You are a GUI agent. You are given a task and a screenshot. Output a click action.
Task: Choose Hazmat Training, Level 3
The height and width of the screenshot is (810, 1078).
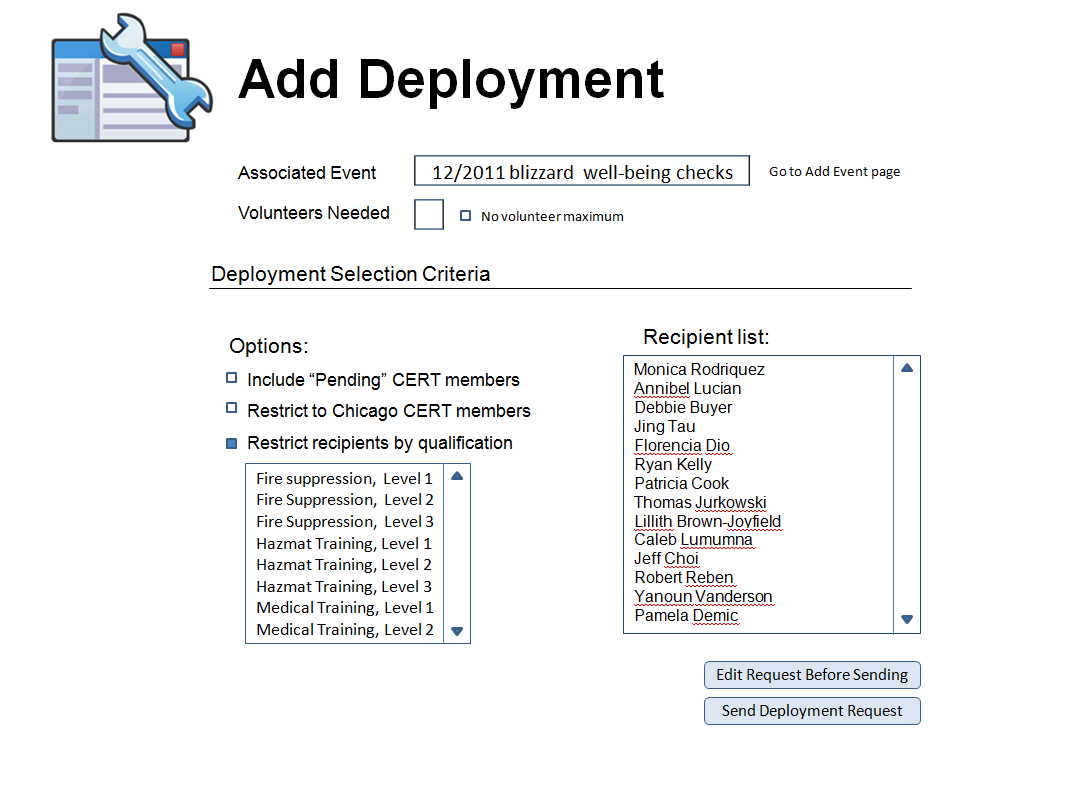[x=344, y=587]
